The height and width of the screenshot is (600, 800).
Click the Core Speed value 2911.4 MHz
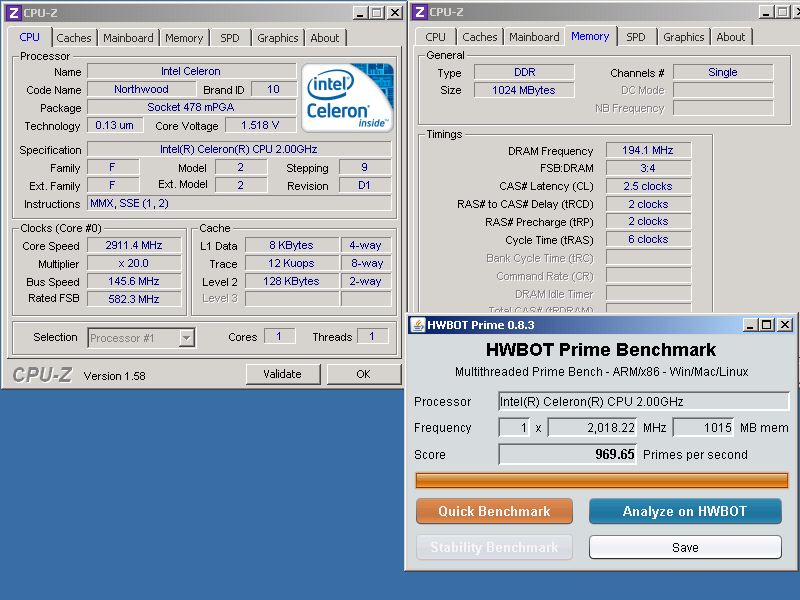click(x=134, y=245)
